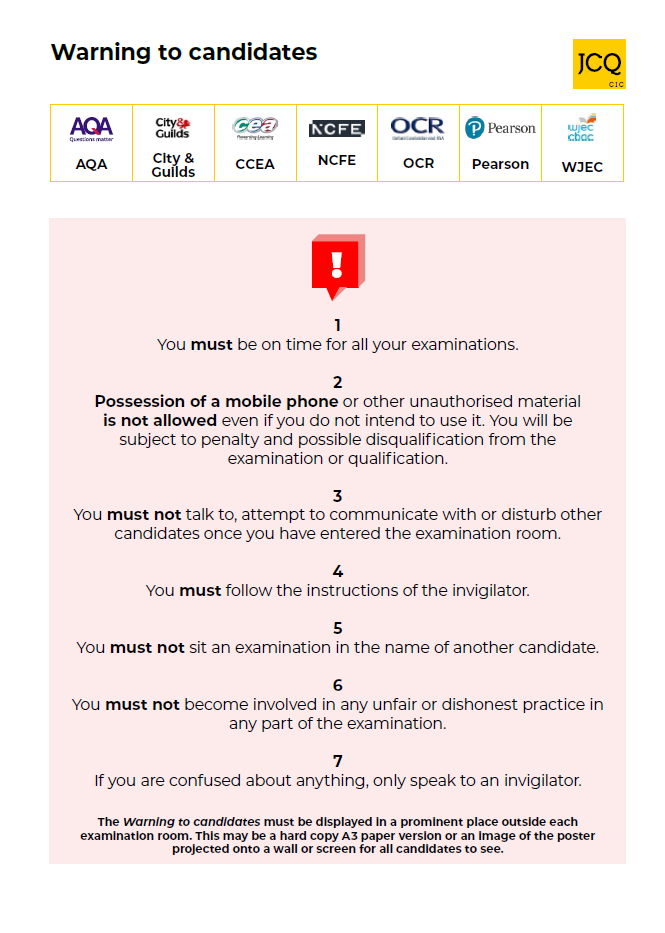Screen dimensions: 665x933
Task: Click the Pearson text label
Action: coord(500,164)
